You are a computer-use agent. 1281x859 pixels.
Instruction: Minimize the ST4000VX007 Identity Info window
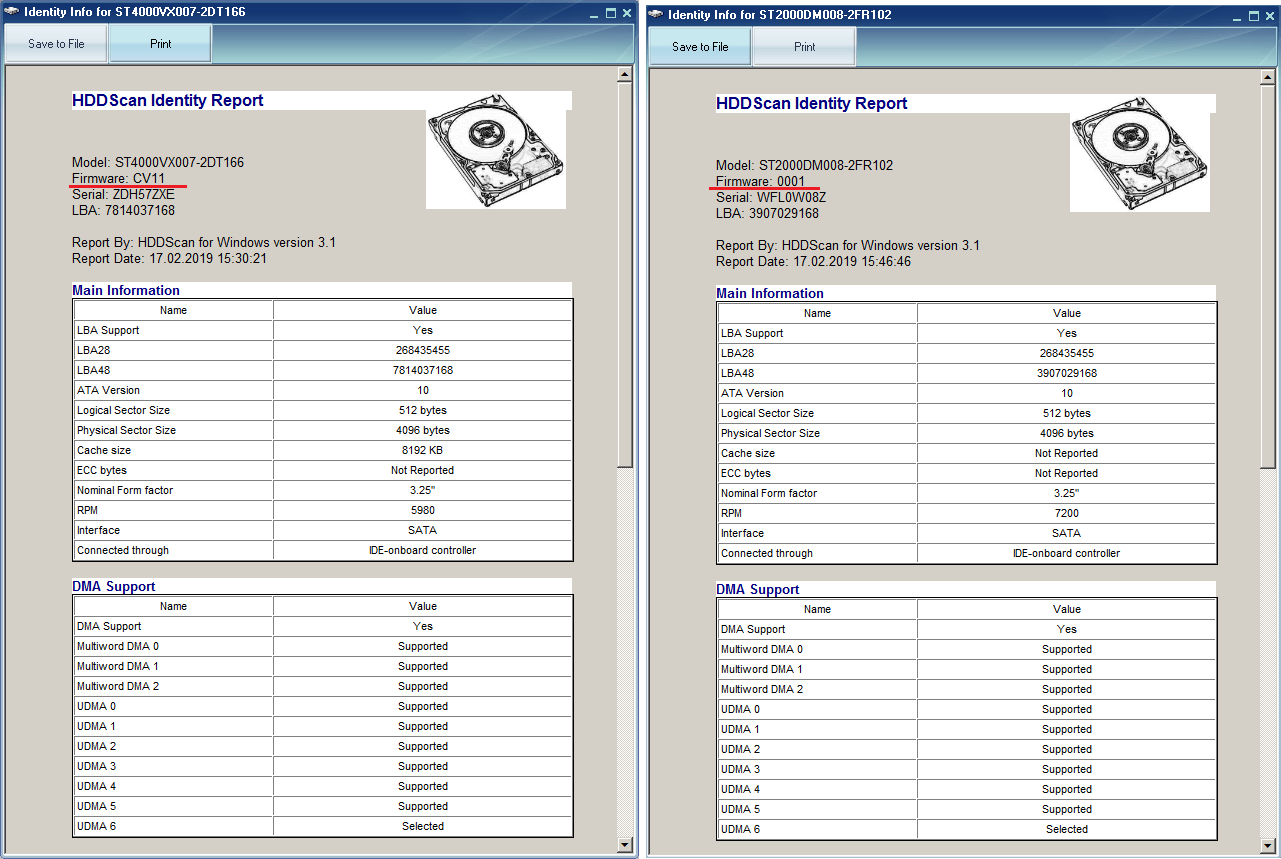point(594,13)
